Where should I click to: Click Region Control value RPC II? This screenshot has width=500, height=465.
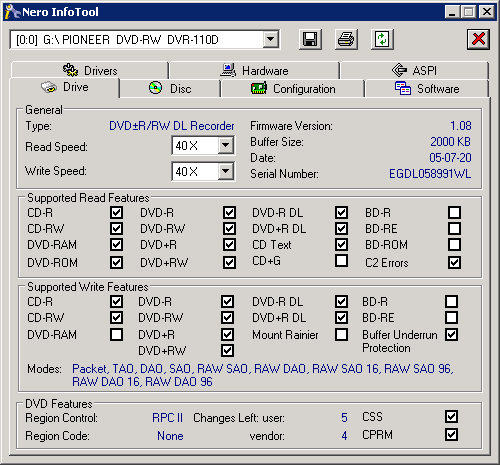[167, 418]
